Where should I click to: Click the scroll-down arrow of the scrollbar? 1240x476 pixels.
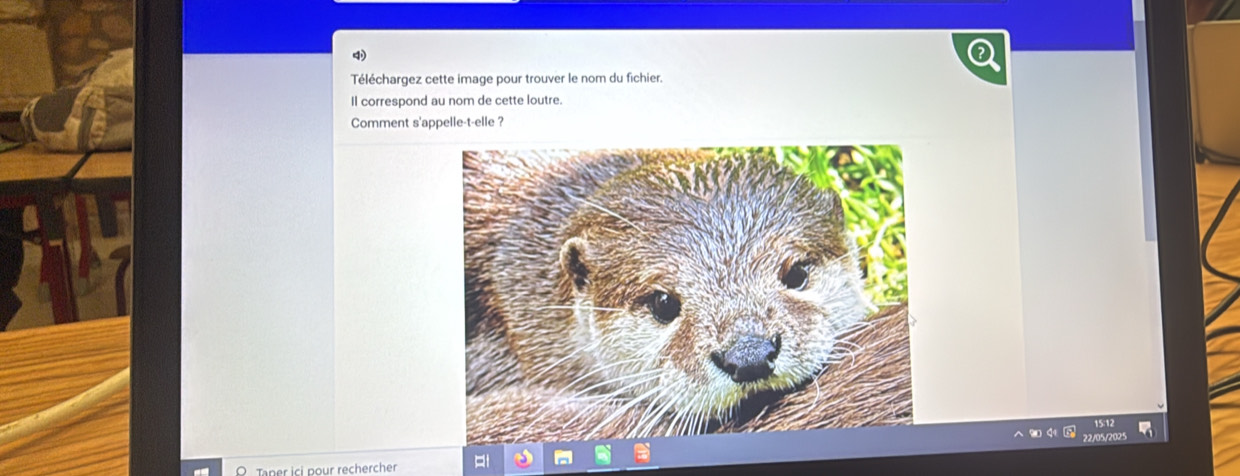tap(1159, 405)
